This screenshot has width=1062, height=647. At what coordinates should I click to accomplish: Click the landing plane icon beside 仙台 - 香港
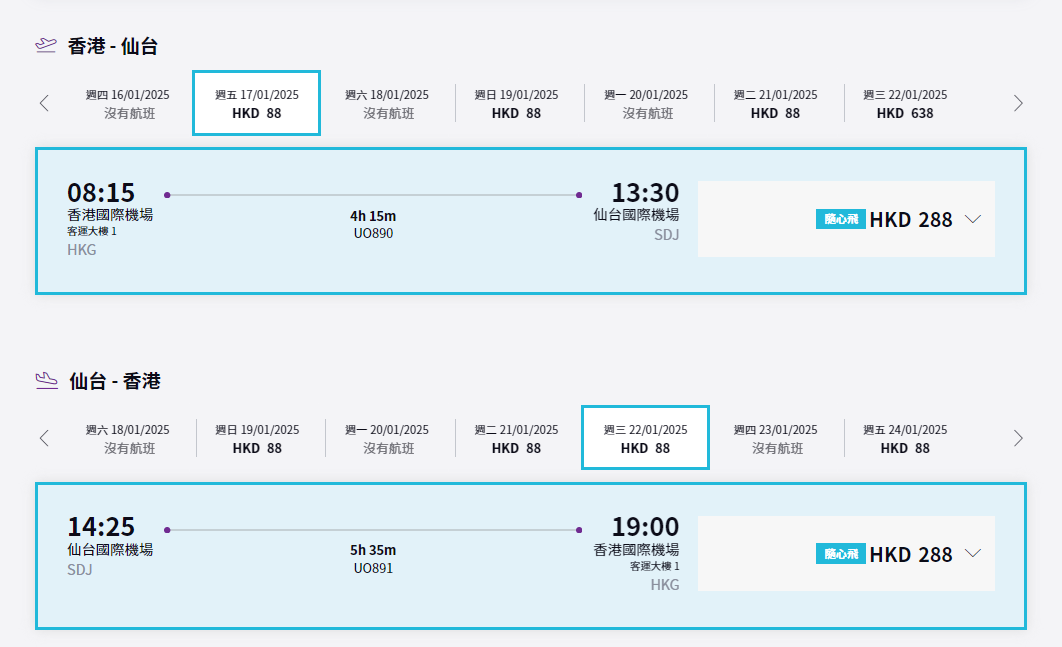pyautogui.click(x=46, y=380)
